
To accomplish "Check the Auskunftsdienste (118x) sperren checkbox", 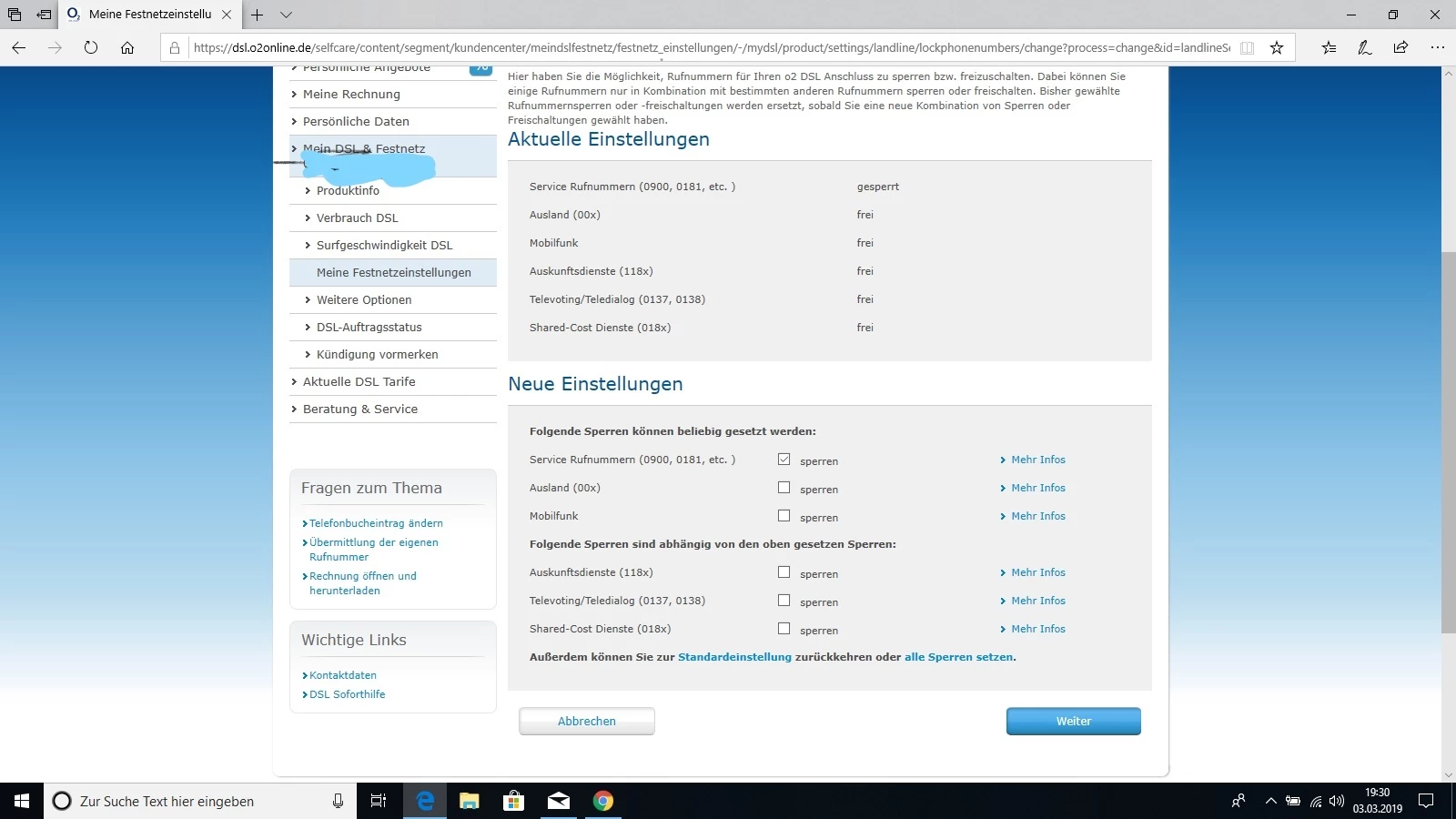I will pyautogui.click(x=784, y=572).
